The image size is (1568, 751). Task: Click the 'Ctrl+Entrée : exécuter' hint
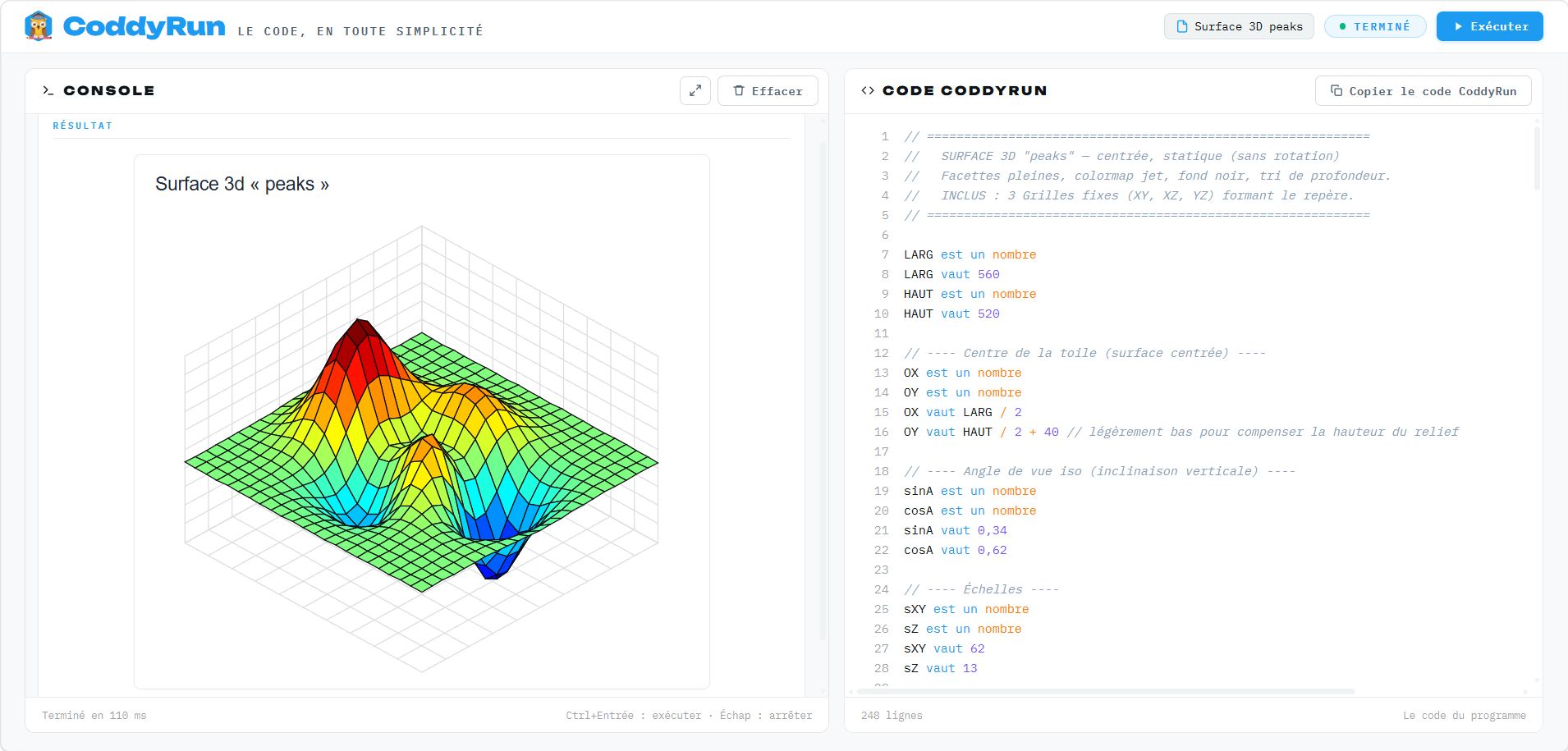pos(634,716)
